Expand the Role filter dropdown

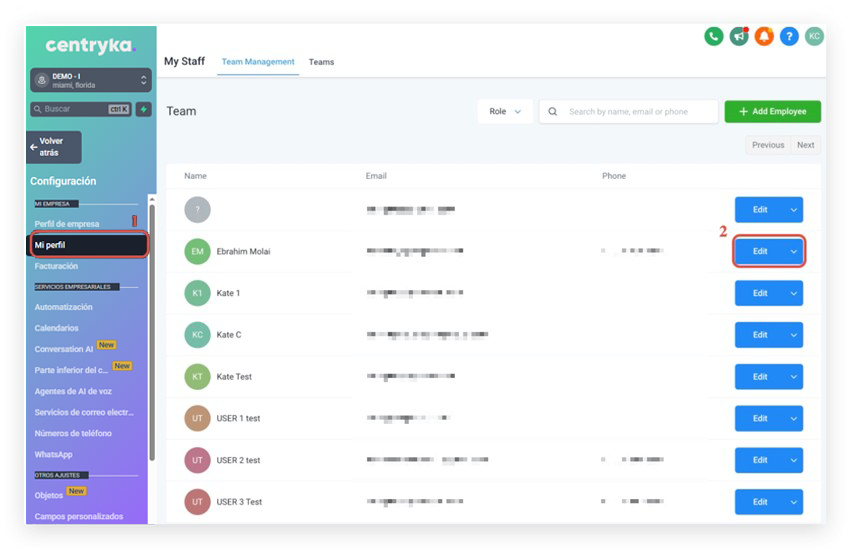pyautogui.click(x=505, y=112)
